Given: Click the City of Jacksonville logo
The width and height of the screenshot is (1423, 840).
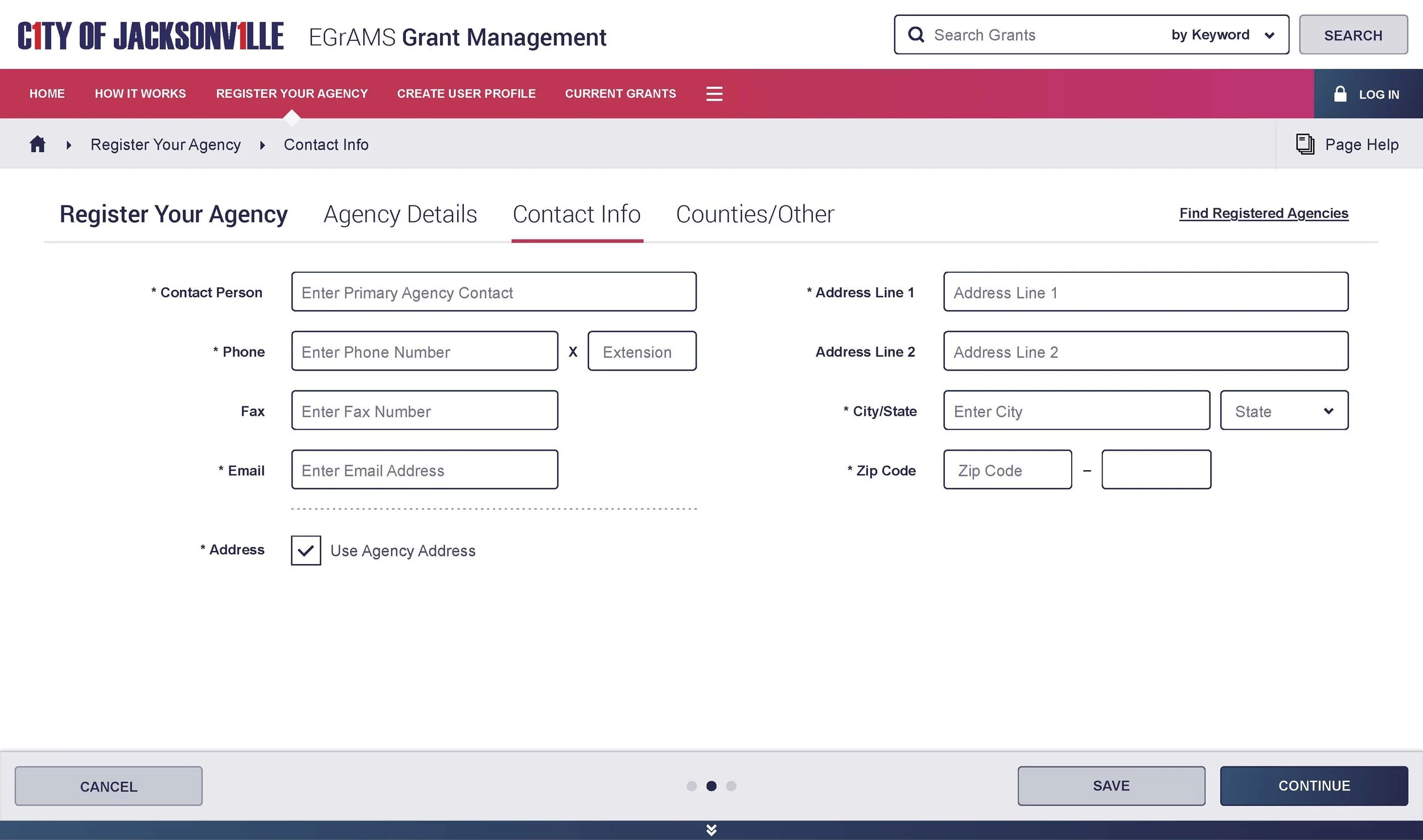Looking at the screenshot, I should (x=150, y=36).
